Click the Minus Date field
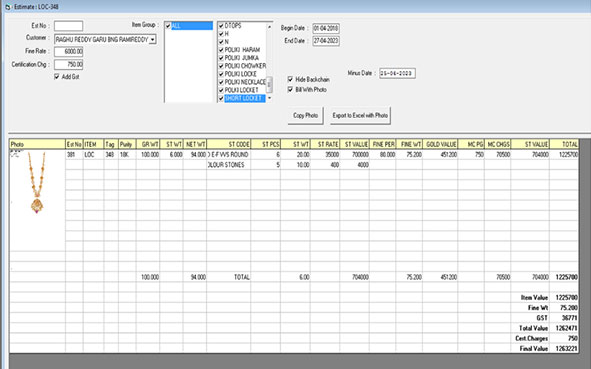Viewport: 591px width, 369px height. click(397, 73)
